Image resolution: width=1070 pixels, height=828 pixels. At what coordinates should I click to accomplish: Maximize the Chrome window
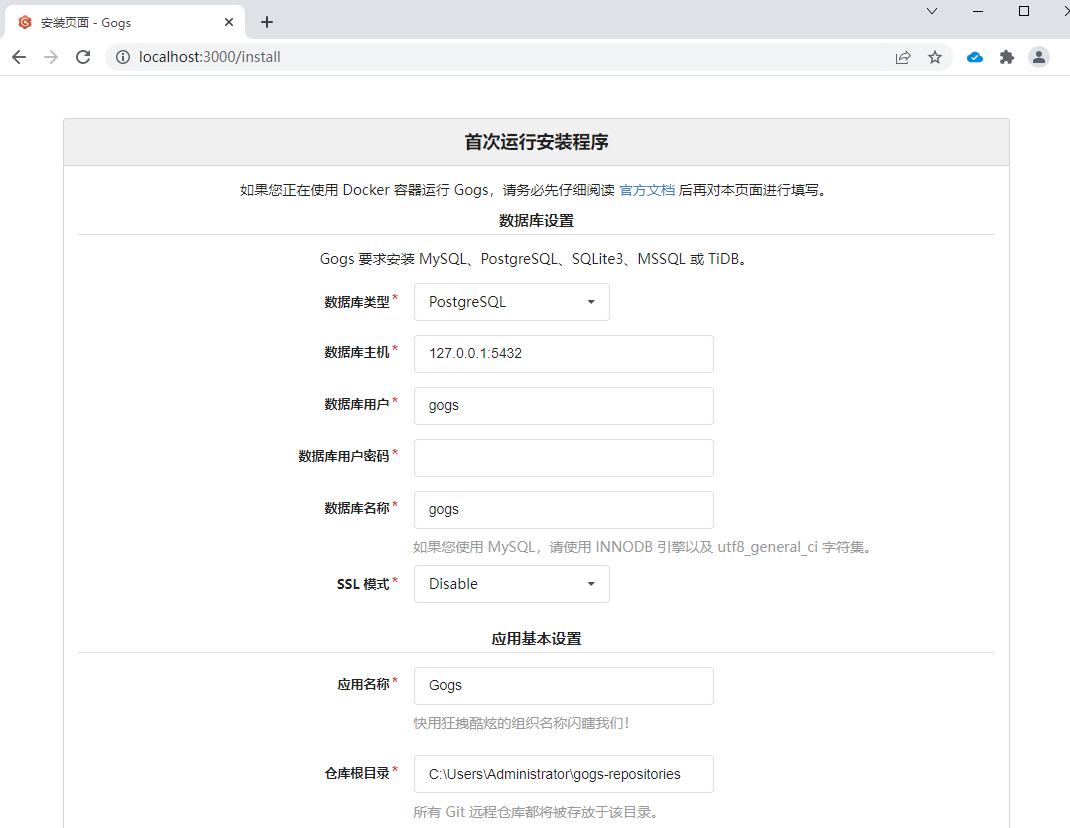pos(1024,11)
